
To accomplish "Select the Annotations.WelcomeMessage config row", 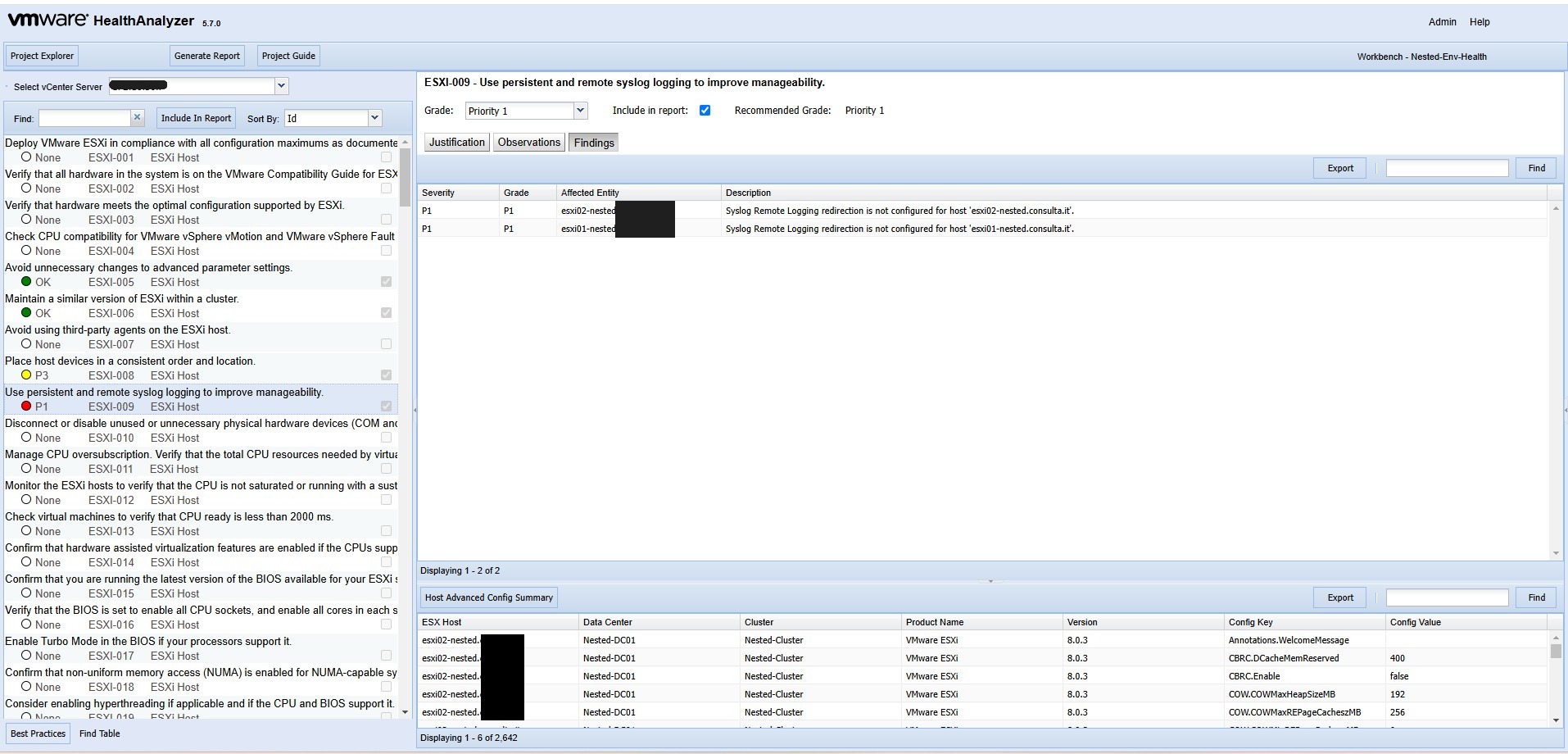I will point(983,640).
